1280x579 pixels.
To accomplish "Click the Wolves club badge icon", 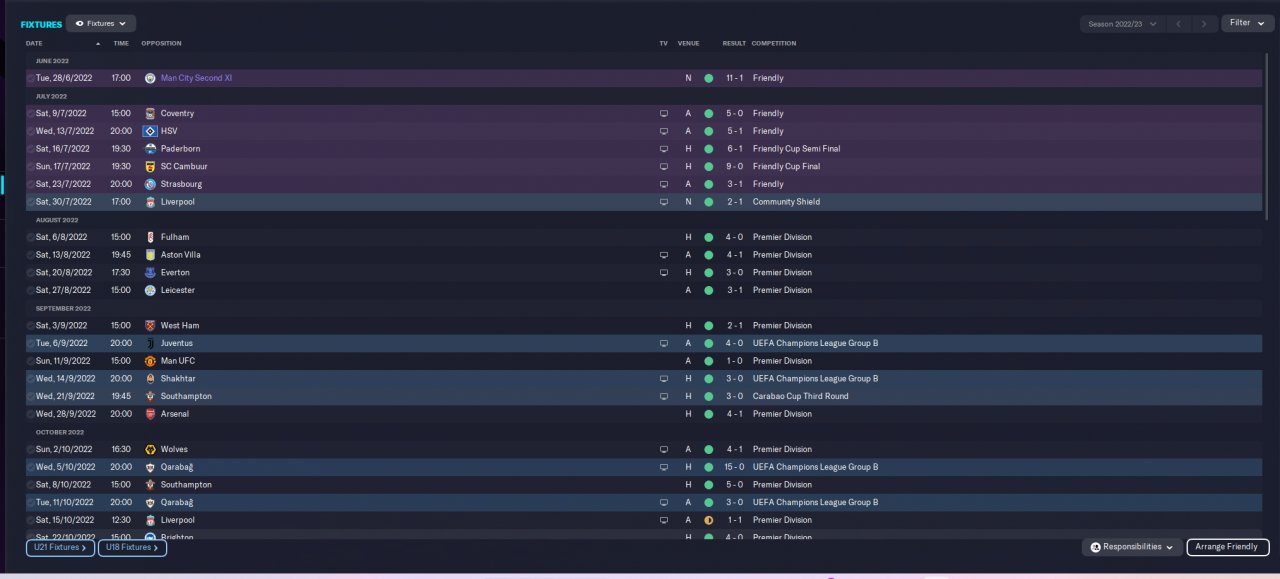I will pyautogui.click(x=150, y=449).
